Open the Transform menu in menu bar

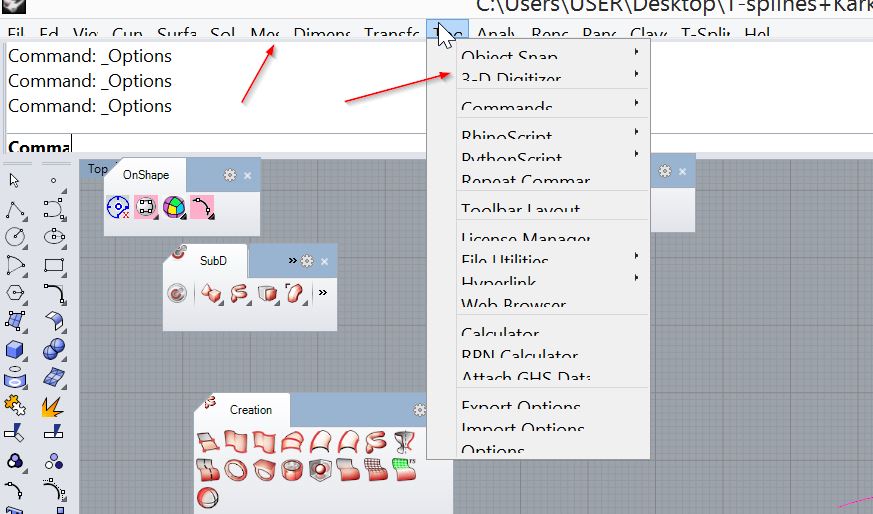point(391,32)
